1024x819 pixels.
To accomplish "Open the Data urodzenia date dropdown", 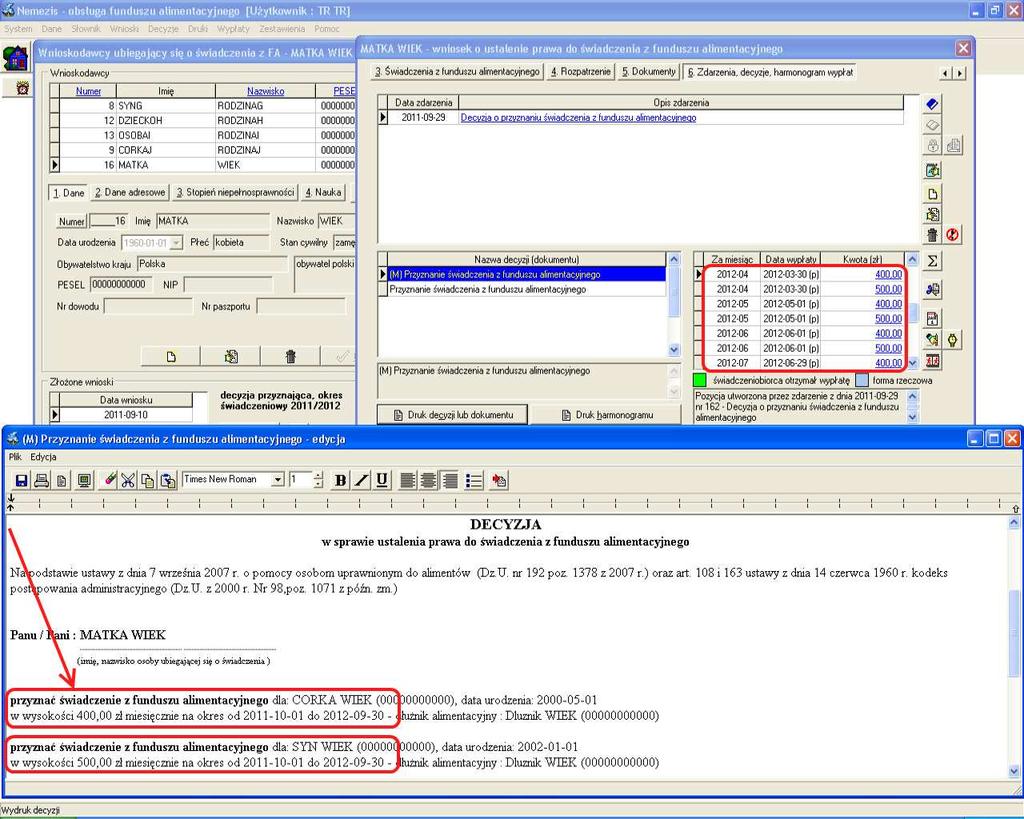I will (176, 243).
